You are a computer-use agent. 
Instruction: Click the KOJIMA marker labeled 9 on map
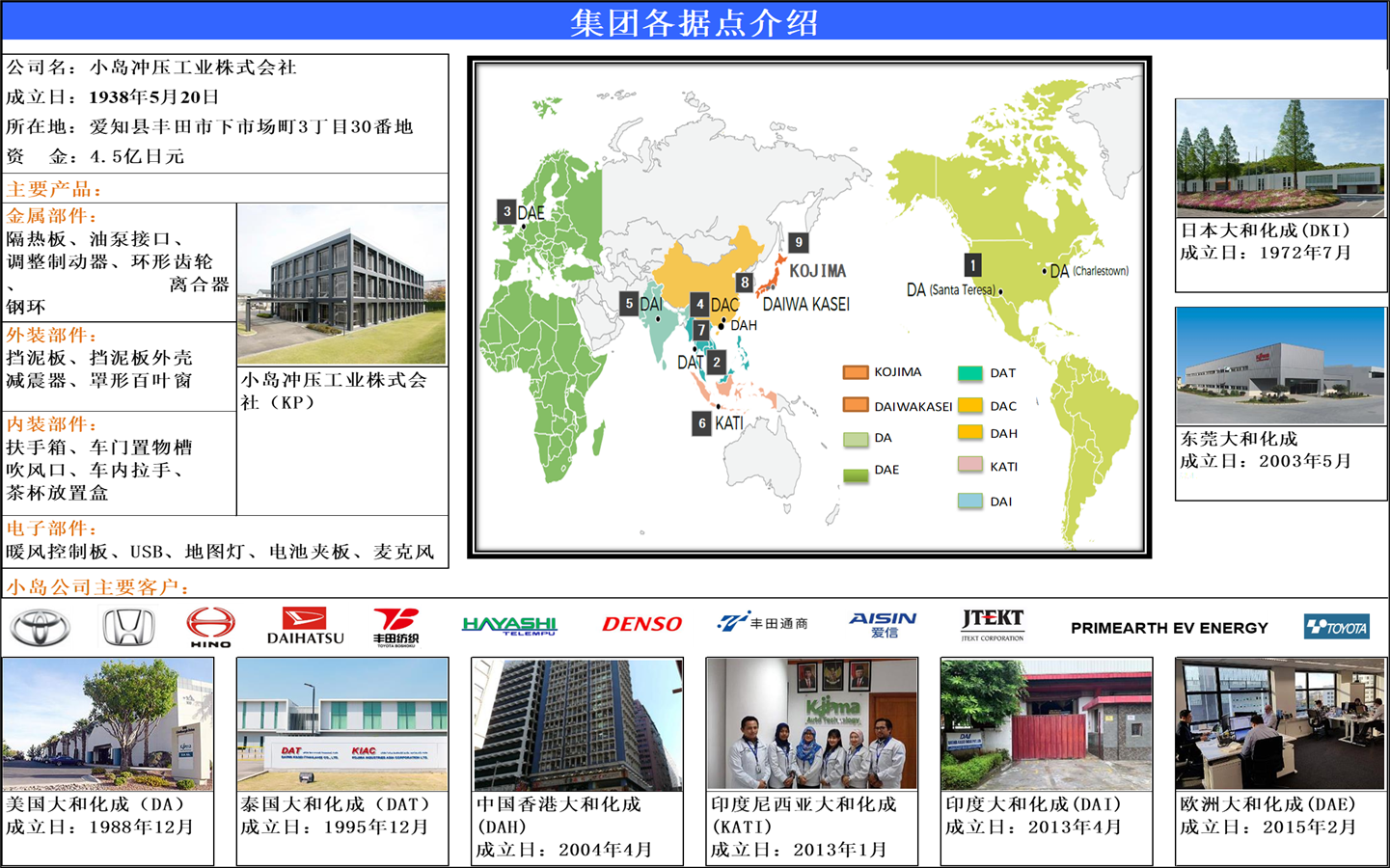pyautogui.click(x=800, y=241)
